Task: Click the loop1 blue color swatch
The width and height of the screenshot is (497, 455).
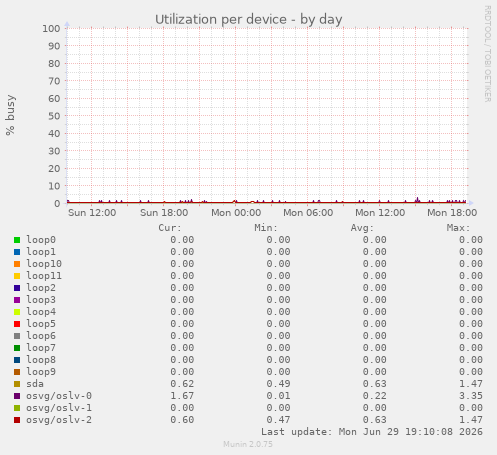Action: tap(17, 252)
